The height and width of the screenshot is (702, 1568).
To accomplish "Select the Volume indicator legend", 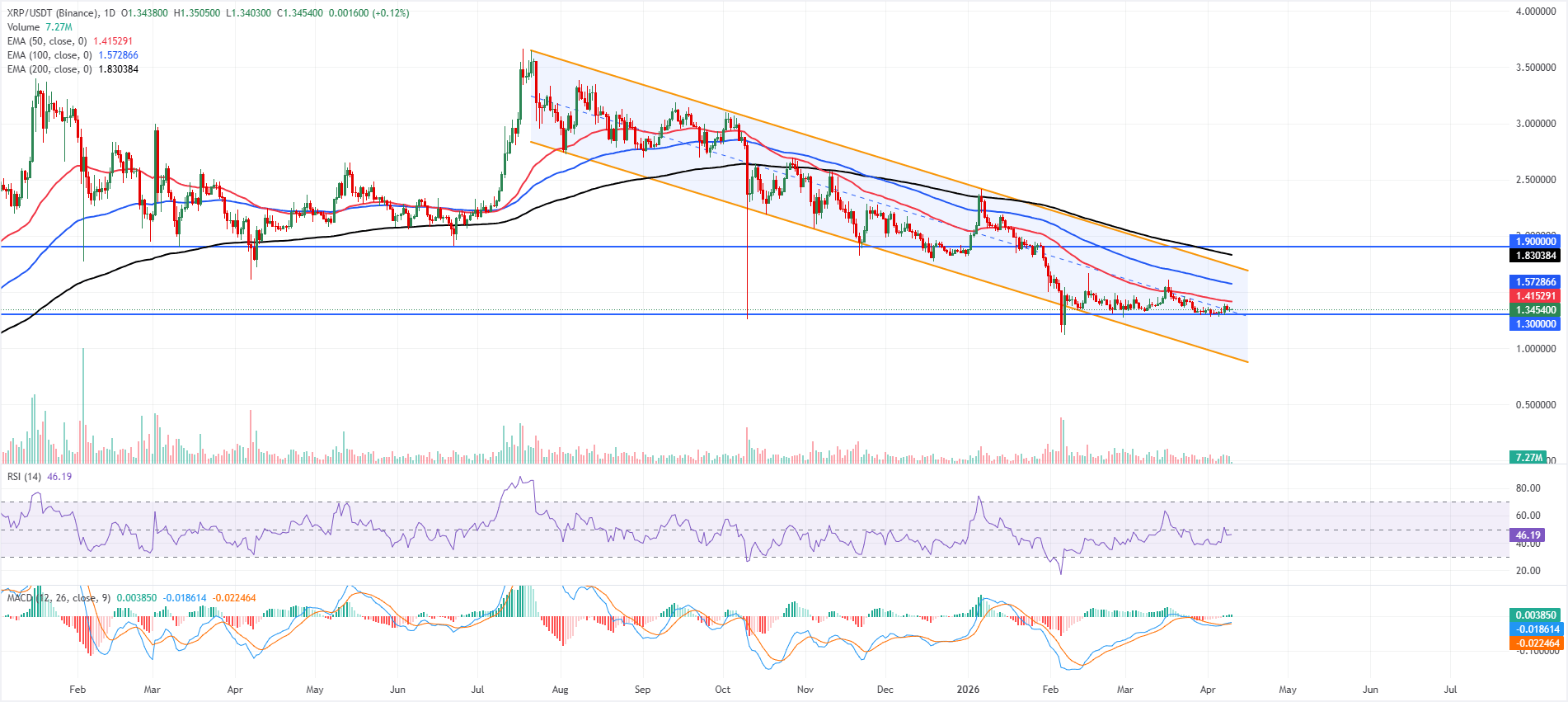I will [x=23, y=27].
